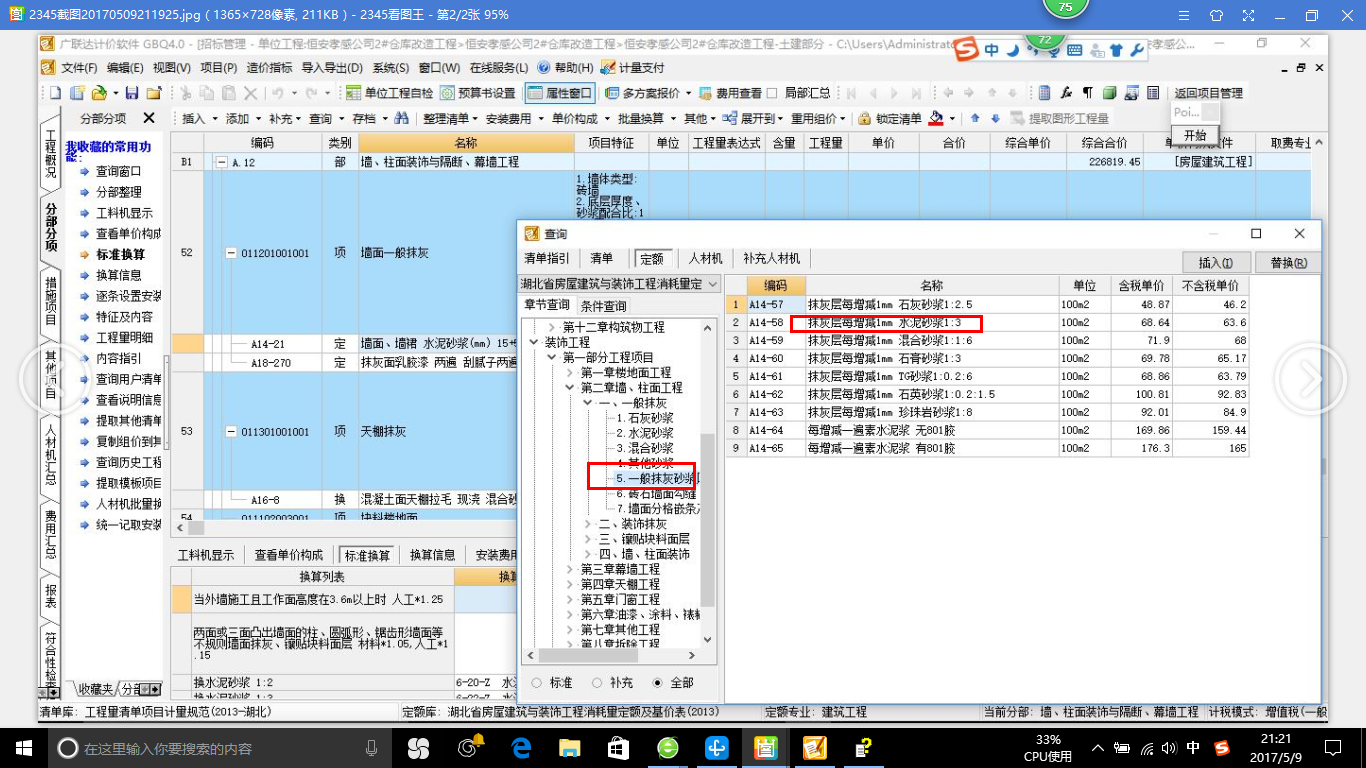Click the paragraph mark icon
1366x768 pixels.
click(x=1088, y=93)
